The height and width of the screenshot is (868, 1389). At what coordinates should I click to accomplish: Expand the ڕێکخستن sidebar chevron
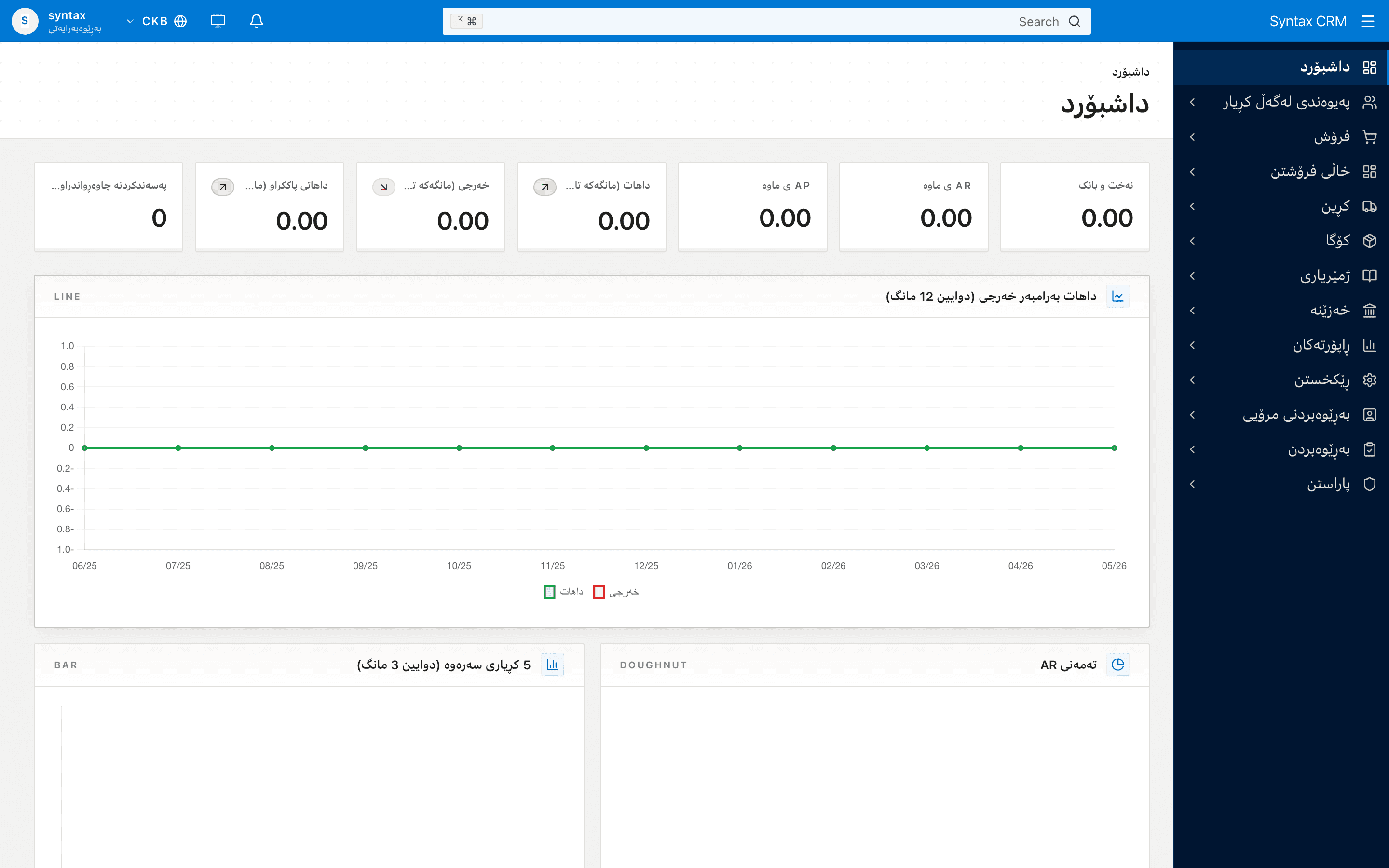click(x=1193, y=380)
